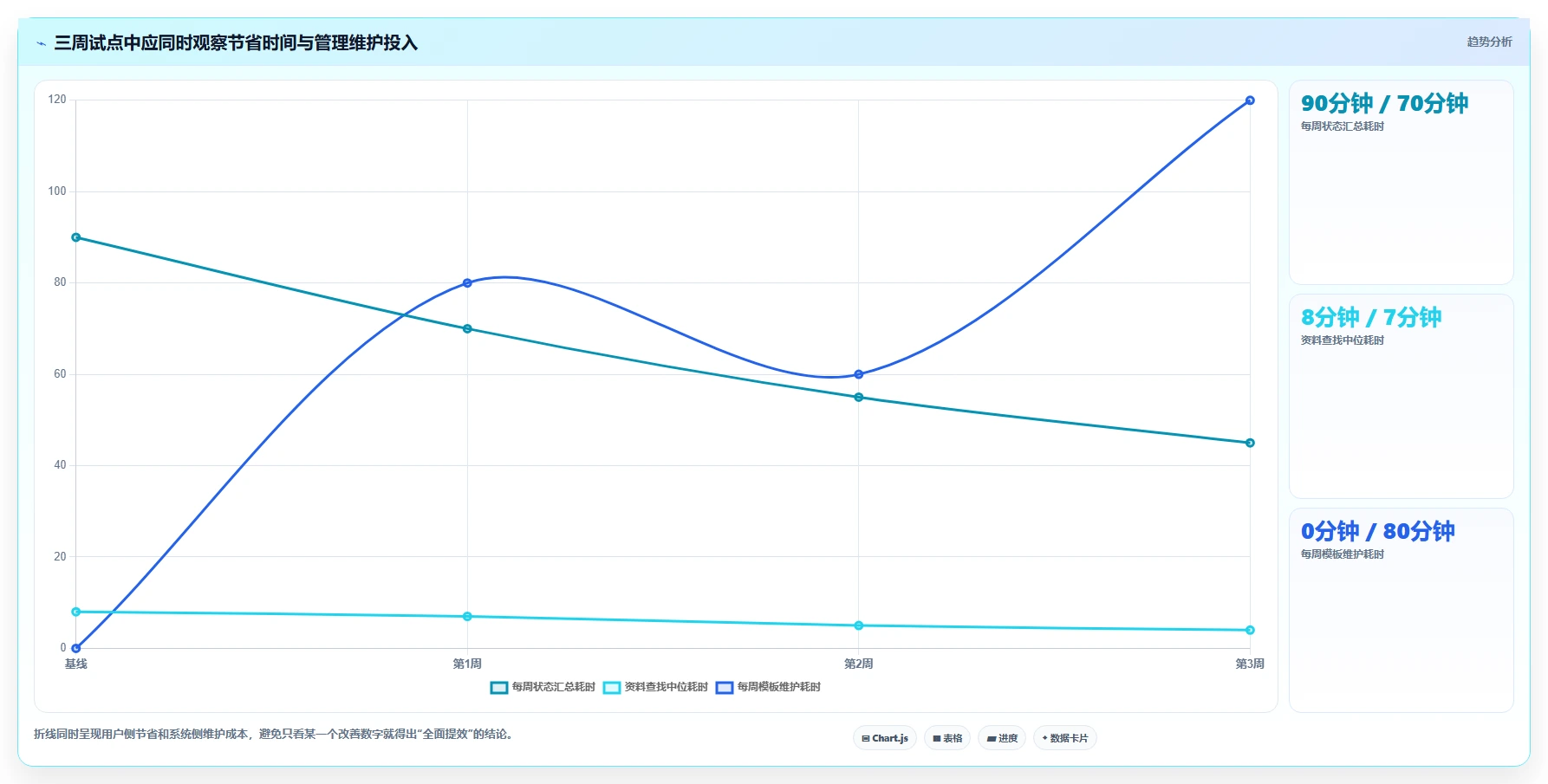Select the Chart.js tag
This screenshot has height=784, width=1548.
point(885,738)
